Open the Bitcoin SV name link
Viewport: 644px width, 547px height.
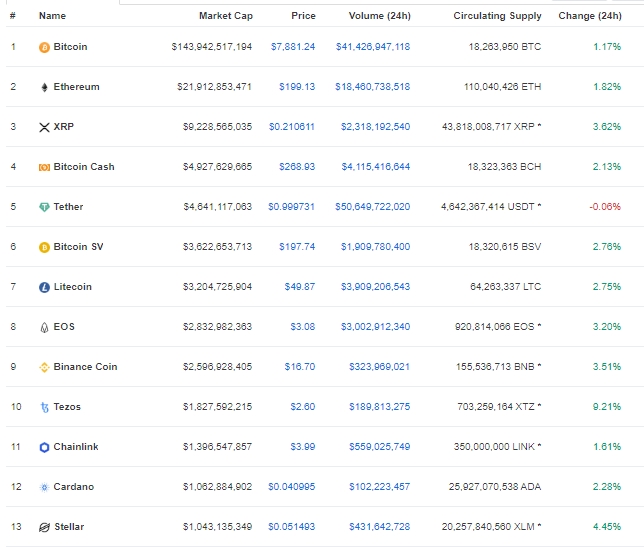[78, 247]
